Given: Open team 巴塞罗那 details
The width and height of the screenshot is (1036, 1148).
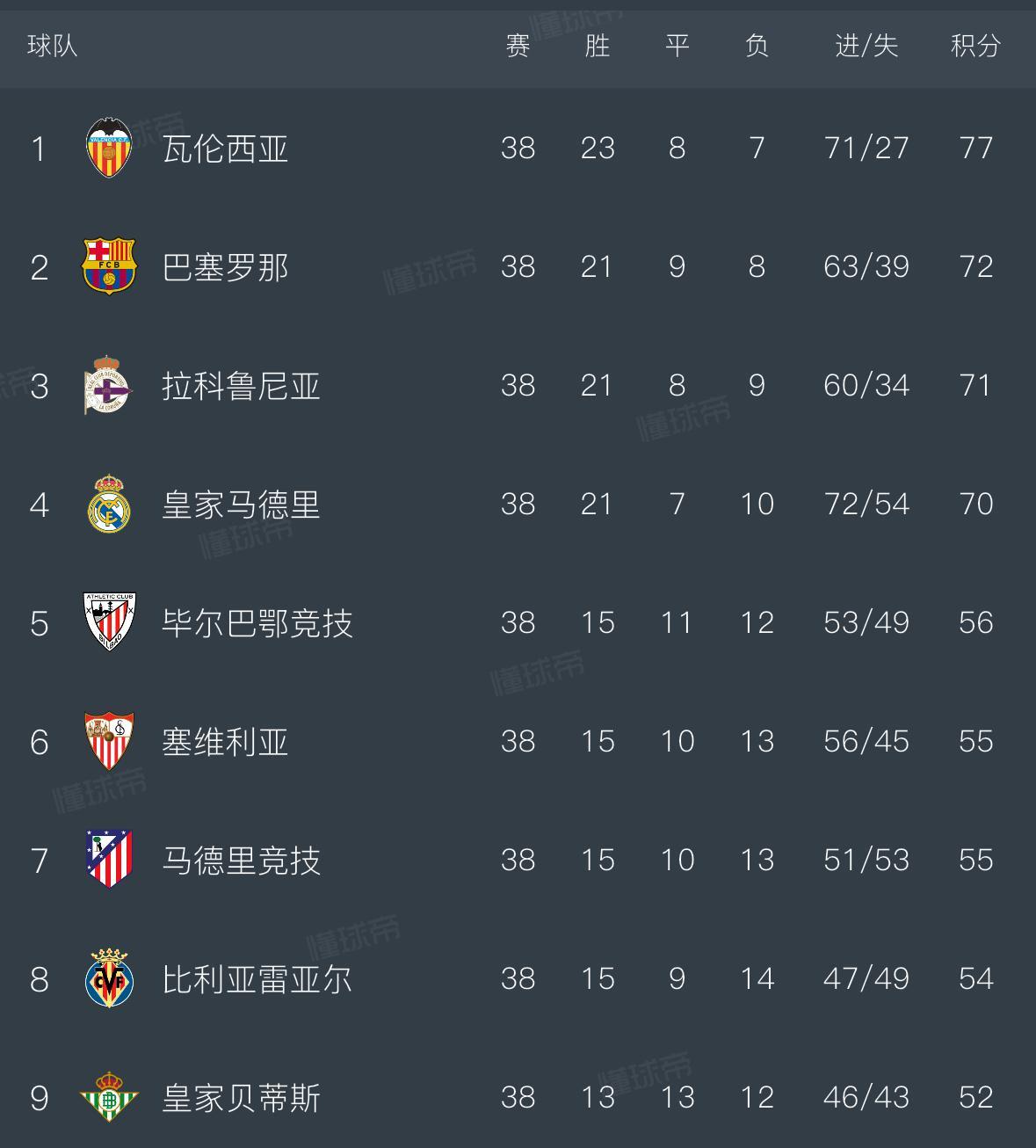Looking at the screenshot, I should [x=225, y=267].
